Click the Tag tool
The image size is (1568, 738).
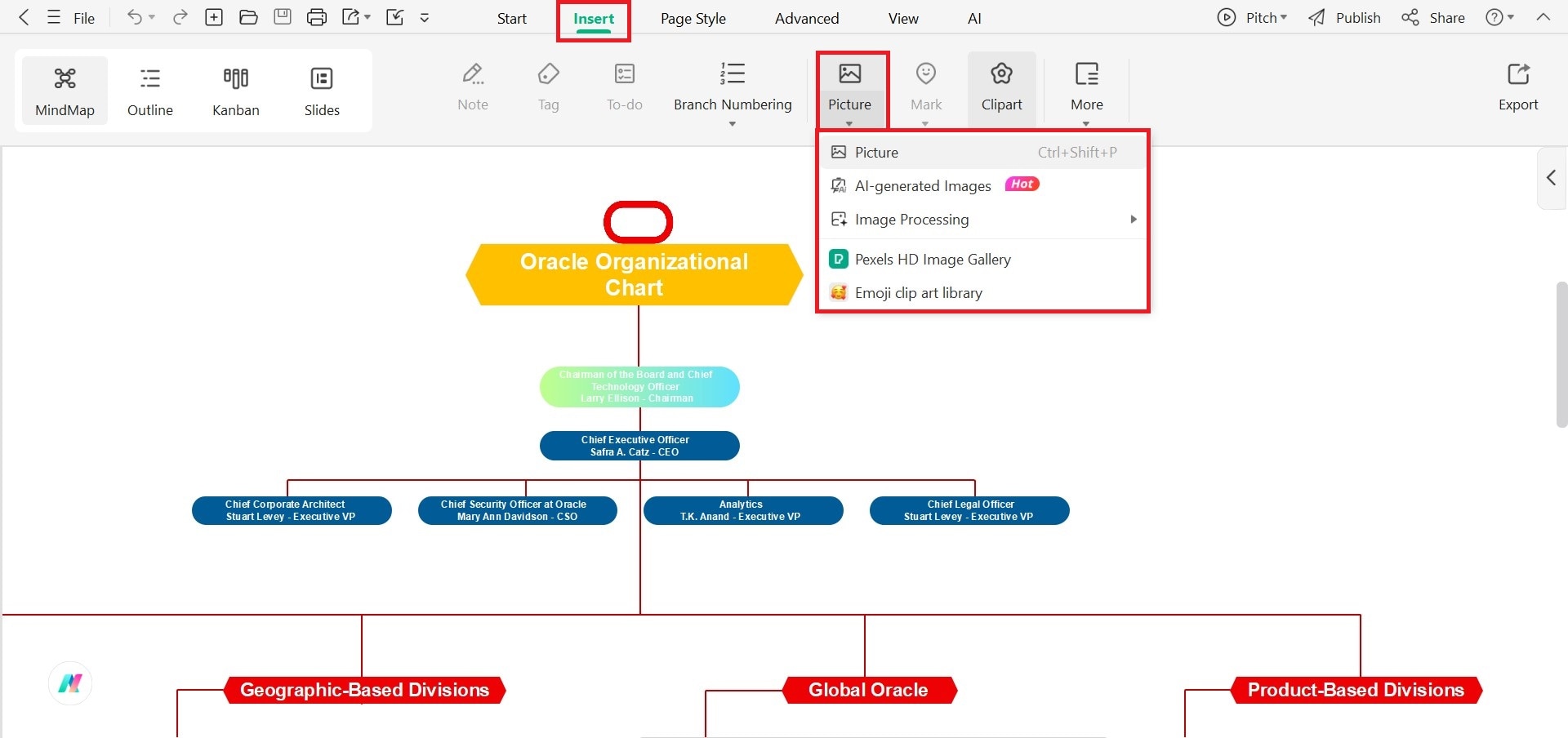[549, 87]
